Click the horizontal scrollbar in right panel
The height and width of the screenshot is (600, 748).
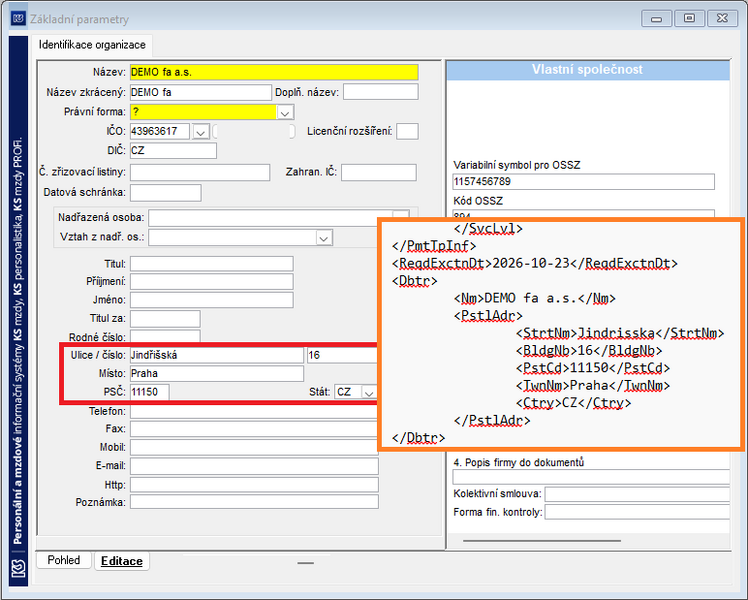542,541
